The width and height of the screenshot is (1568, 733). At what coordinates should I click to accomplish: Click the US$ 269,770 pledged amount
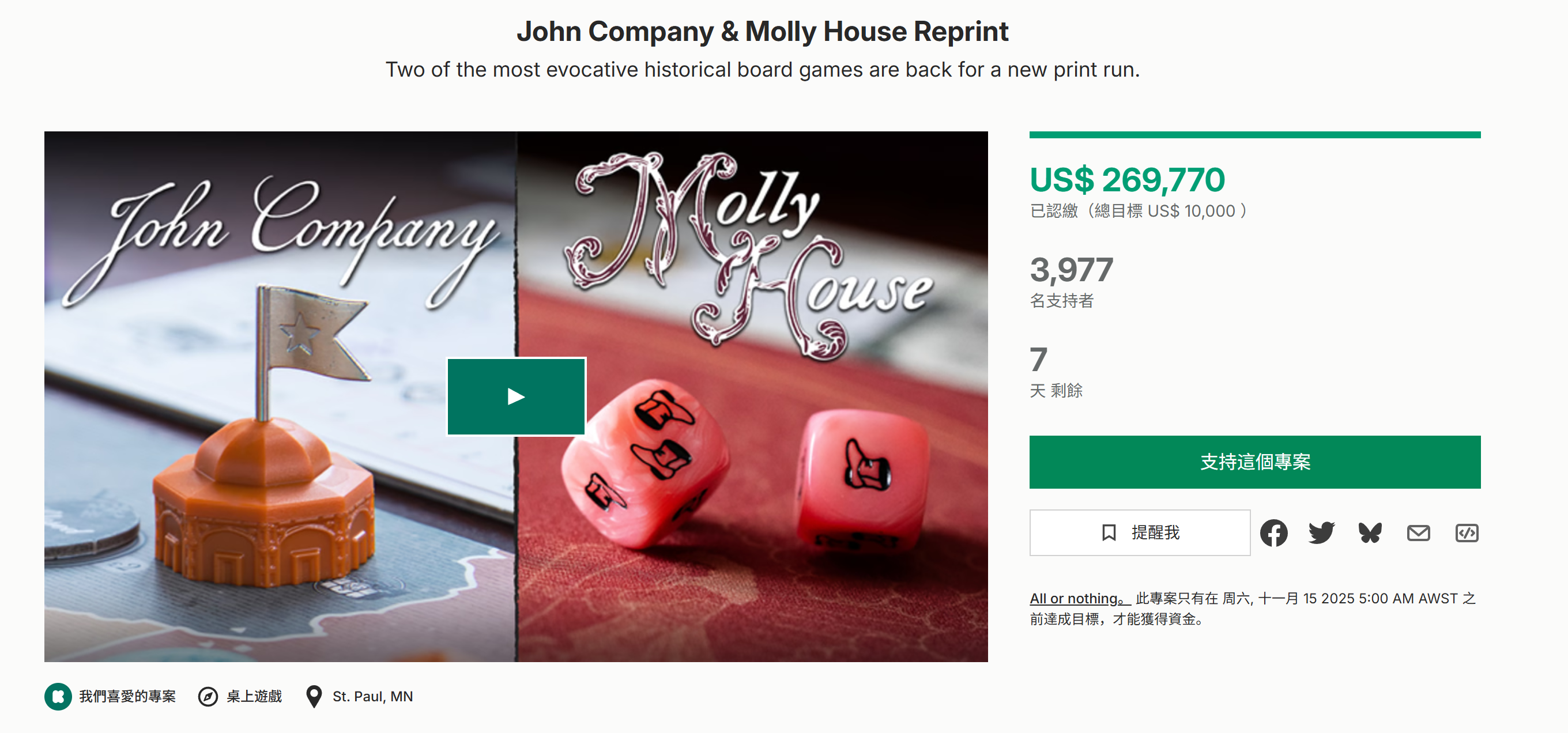click(1126, 180)
